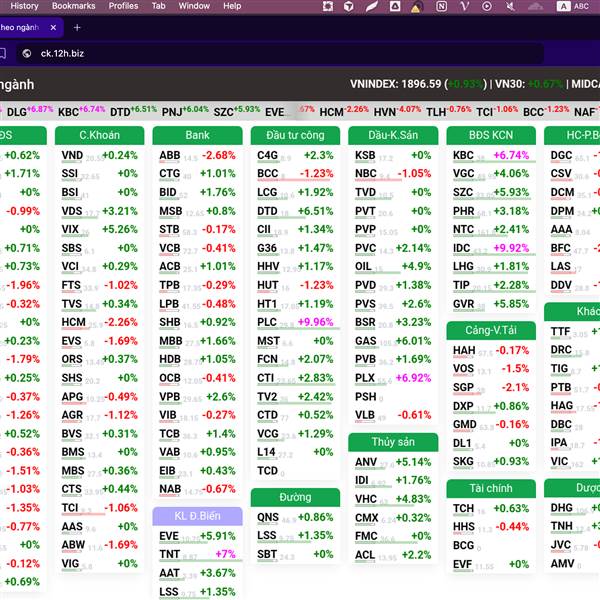This screenshot has width=600, height=600.
Task: Select PLX +6.92% stock row
Action: coord(393,378)
